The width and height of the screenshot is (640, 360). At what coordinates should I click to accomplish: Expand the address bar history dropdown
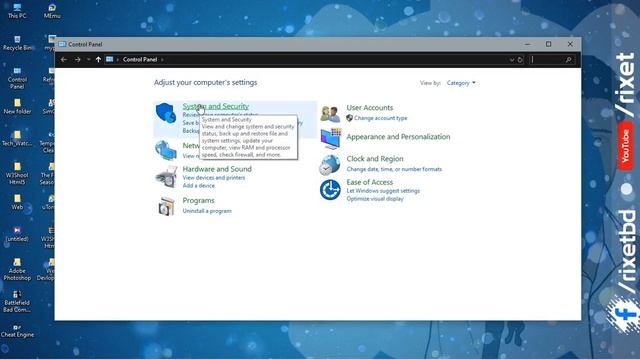(x=511, y=60)
